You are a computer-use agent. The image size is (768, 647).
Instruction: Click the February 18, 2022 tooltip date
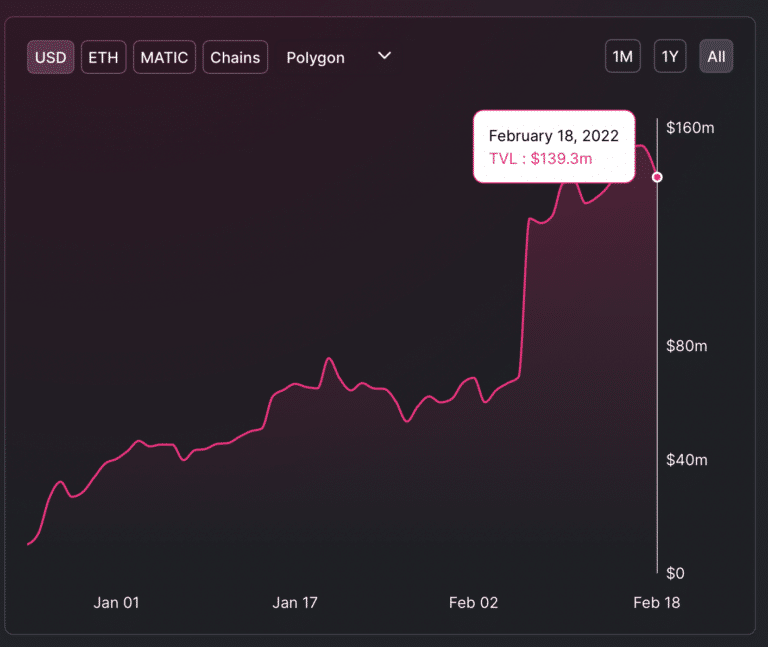553,136
